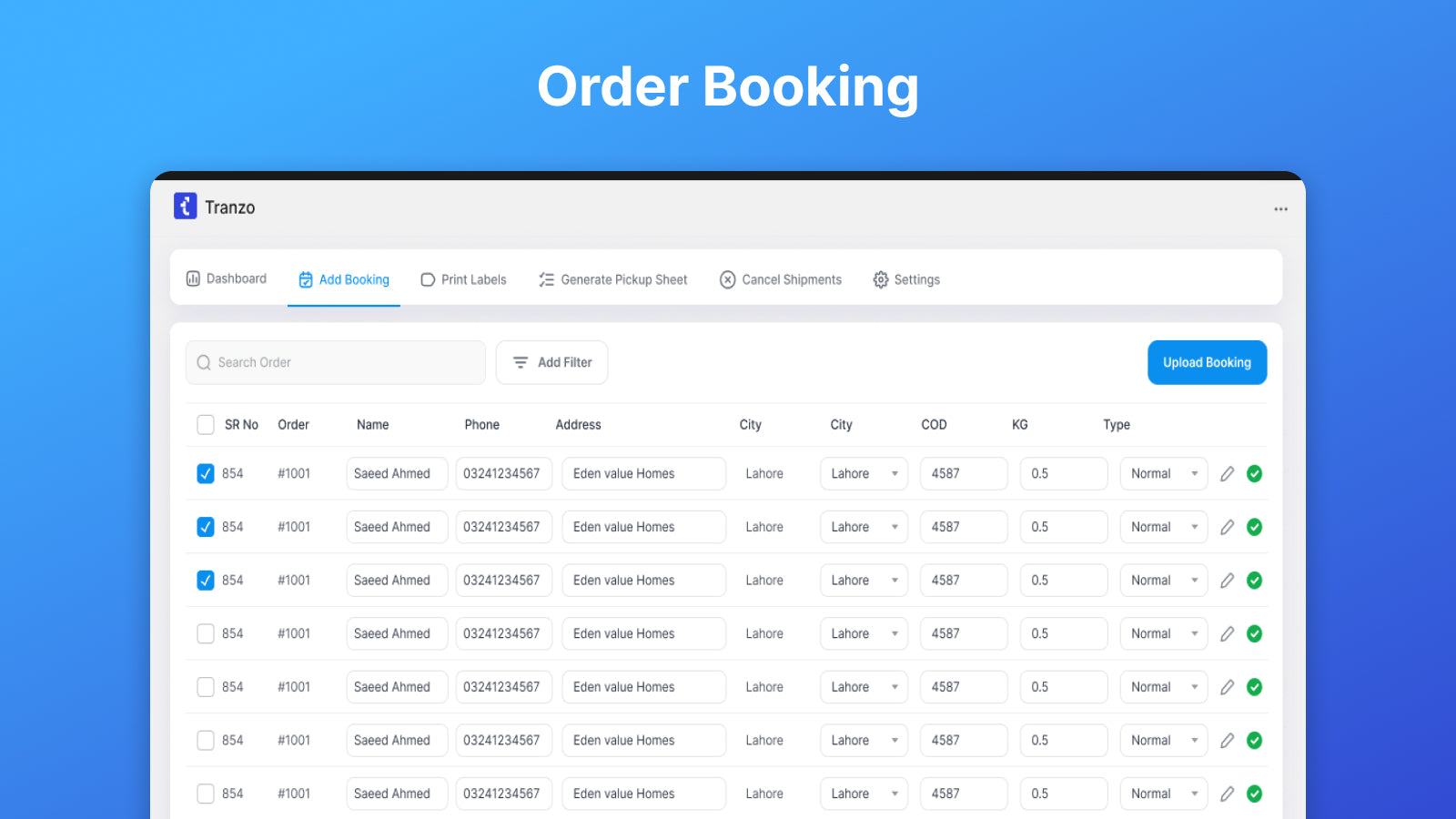The height and width of the screenshot is (819, 1456).
Task: Switch to the Dashboard tab
Action: [227, 278]
